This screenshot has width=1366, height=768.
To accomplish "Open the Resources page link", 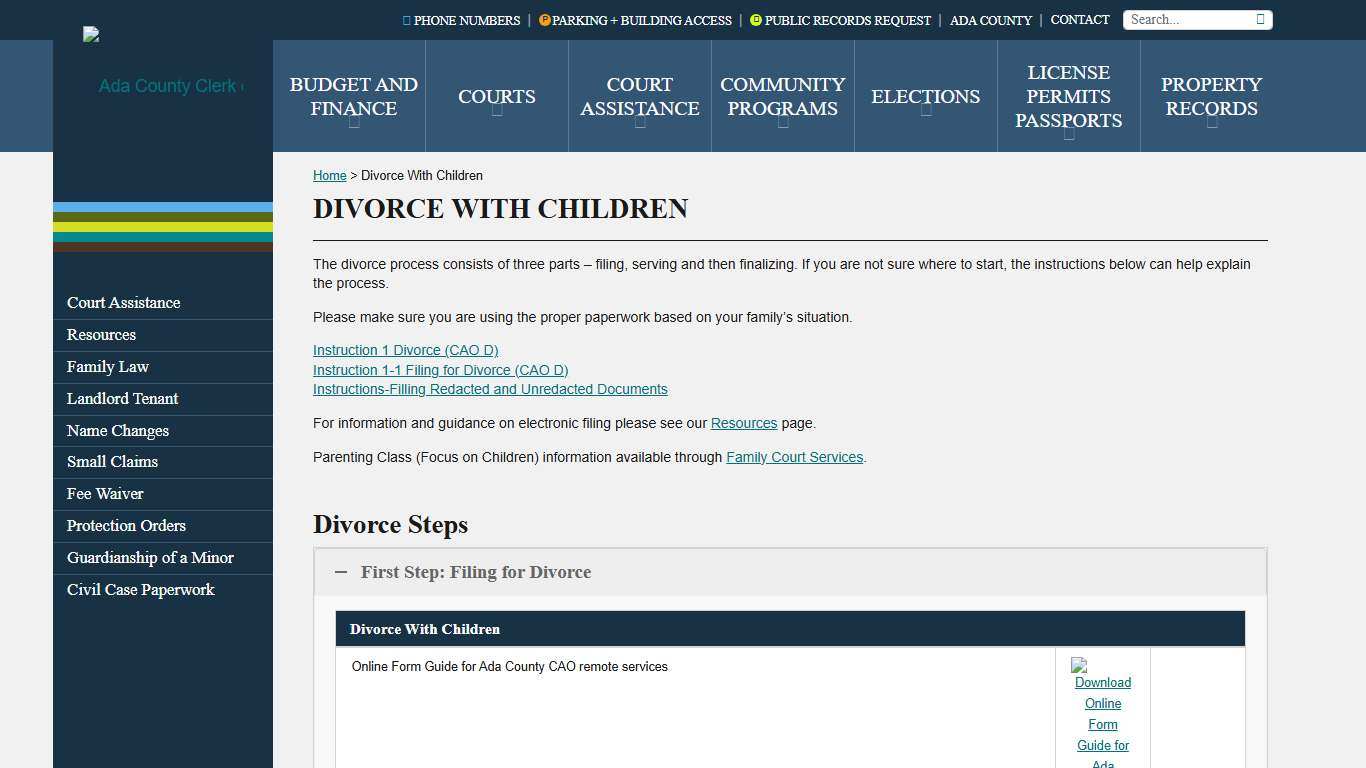I will 743,423.
